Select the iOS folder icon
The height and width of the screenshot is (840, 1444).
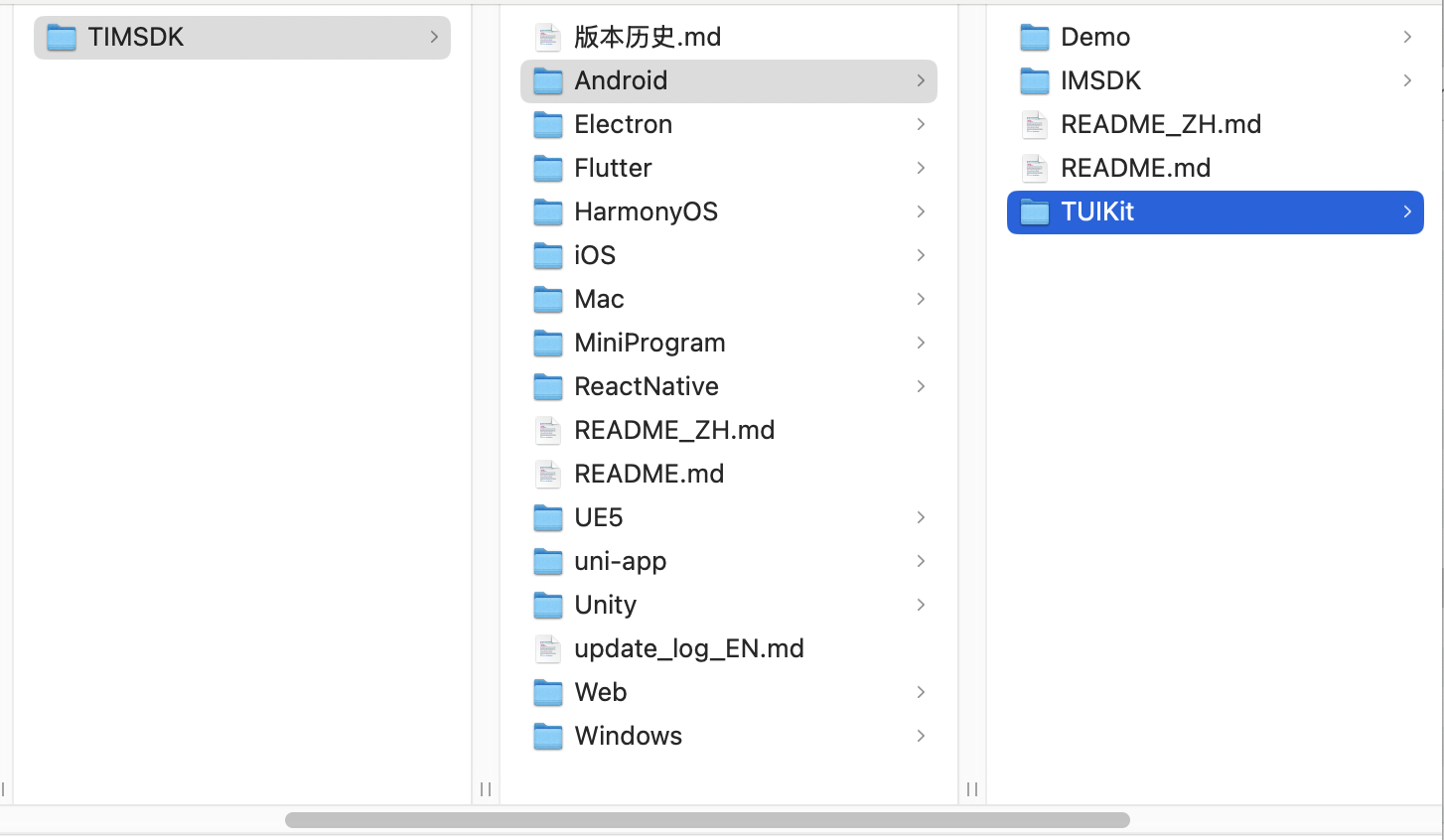point(548,256)
